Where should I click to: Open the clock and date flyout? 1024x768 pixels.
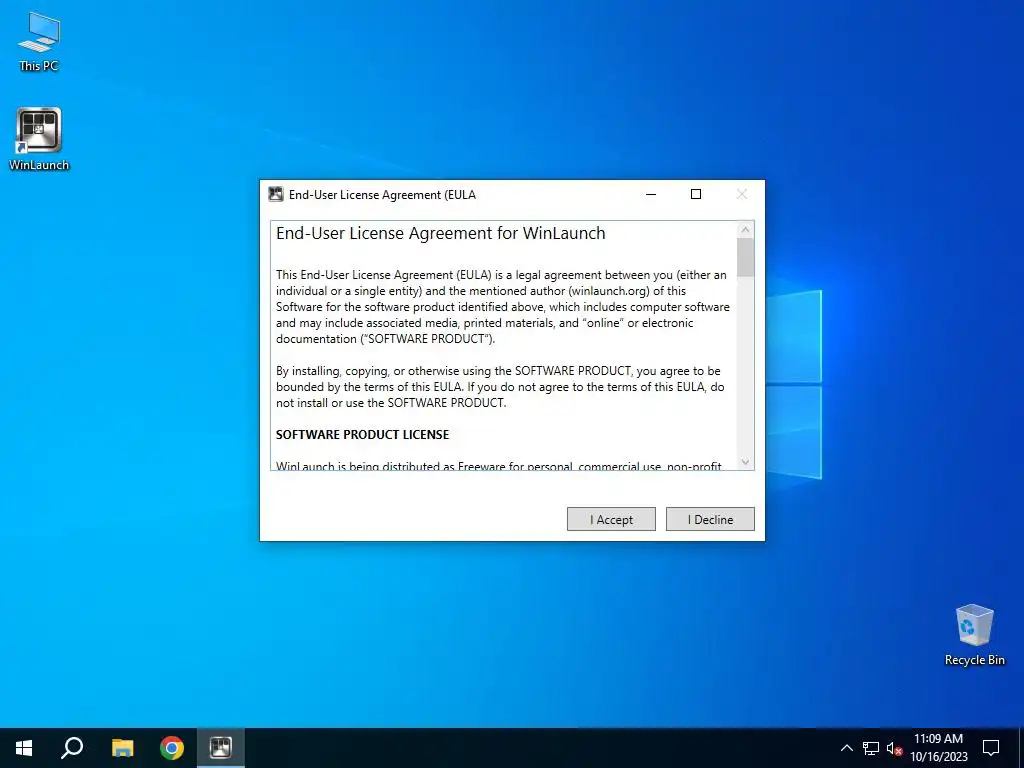(938, 748)
